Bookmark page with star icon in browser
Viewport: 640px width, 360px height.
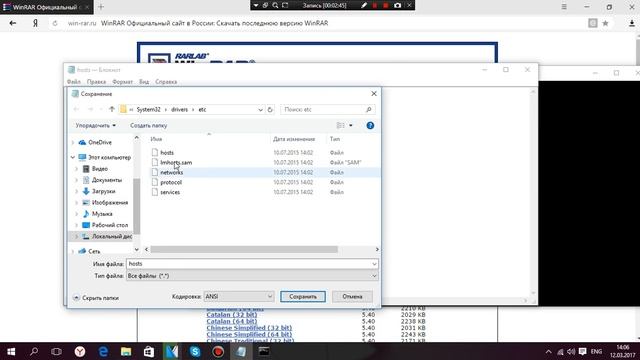point(606,23)
